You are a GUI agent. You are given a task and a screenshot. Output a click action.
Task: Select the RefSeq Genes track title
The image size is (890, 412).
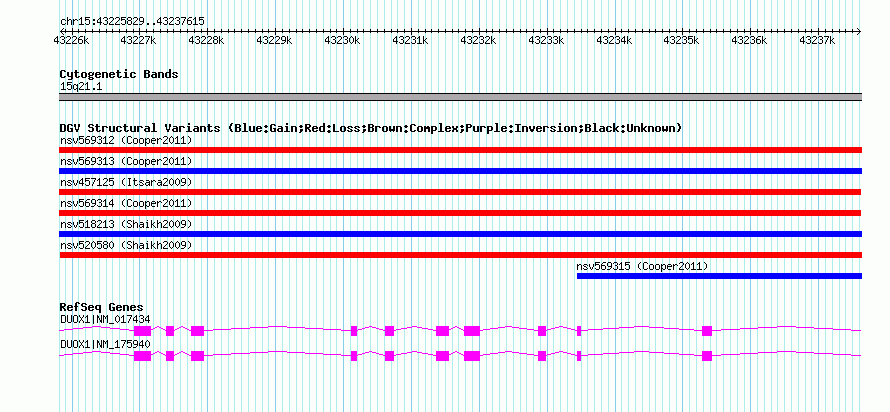(102, 308)
